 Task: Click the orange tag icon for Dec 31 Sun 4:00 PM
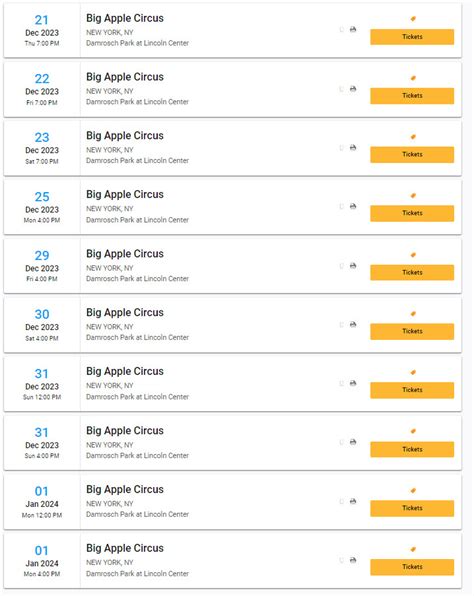[413, 431]
